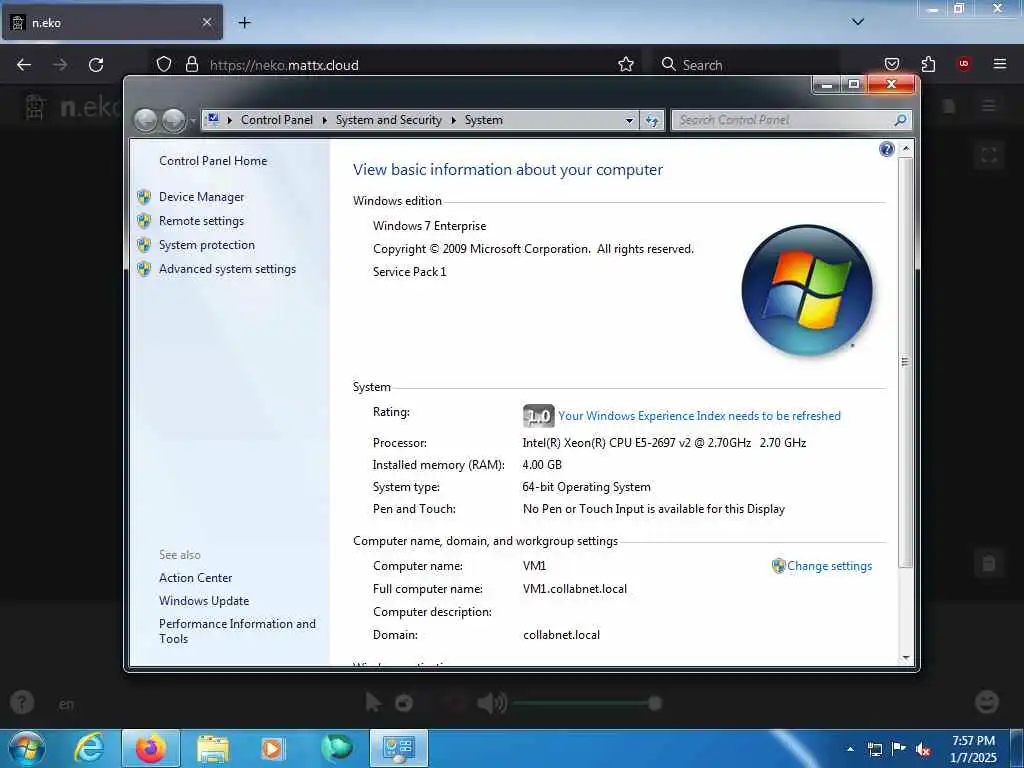Click the Control Panel help icon

point(886,150)
